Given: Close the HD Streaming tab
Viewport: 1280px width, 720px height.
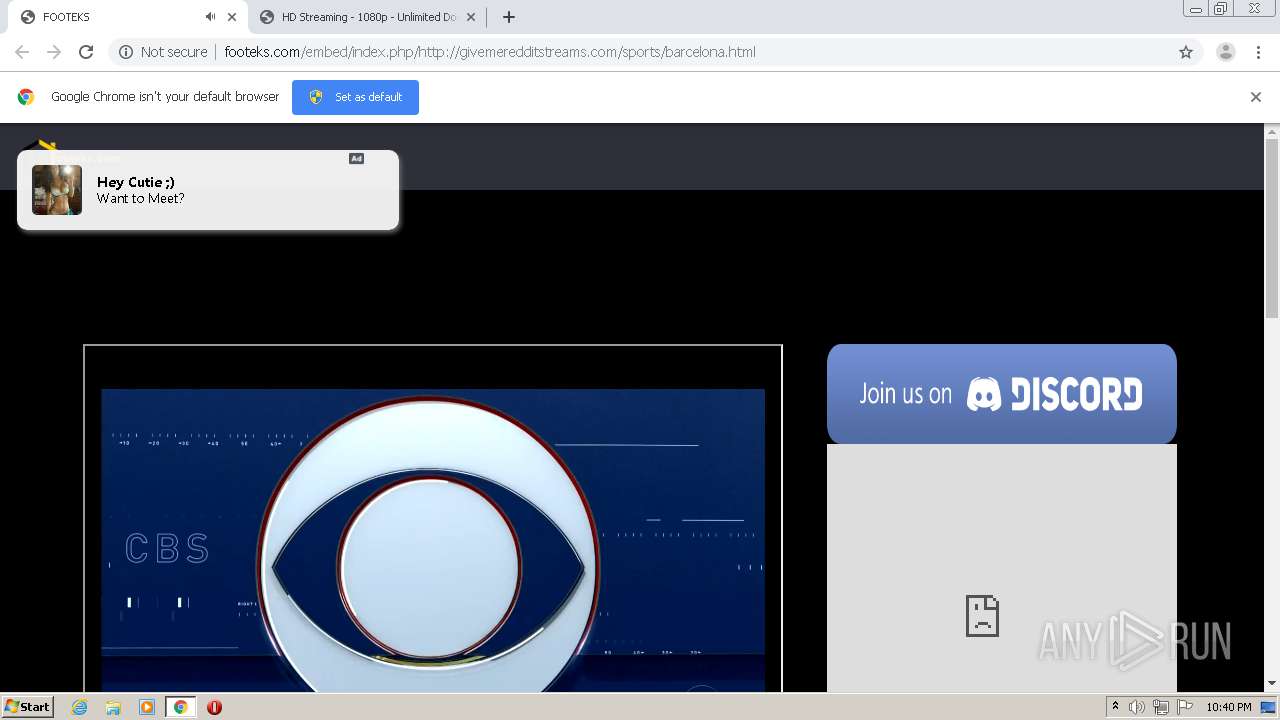Looking at the screenshot, I should [x=471, y=17].
